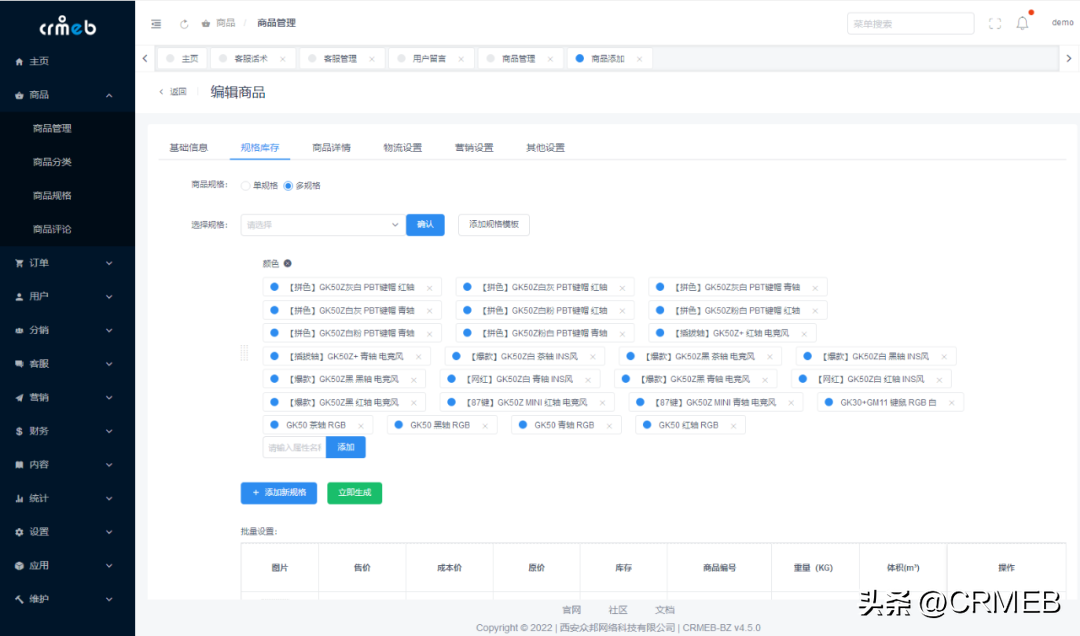This screenshot has width=1080, height=636.
Task: Expand the 订单 sidebar menu
Action: (x=67, y=263)
